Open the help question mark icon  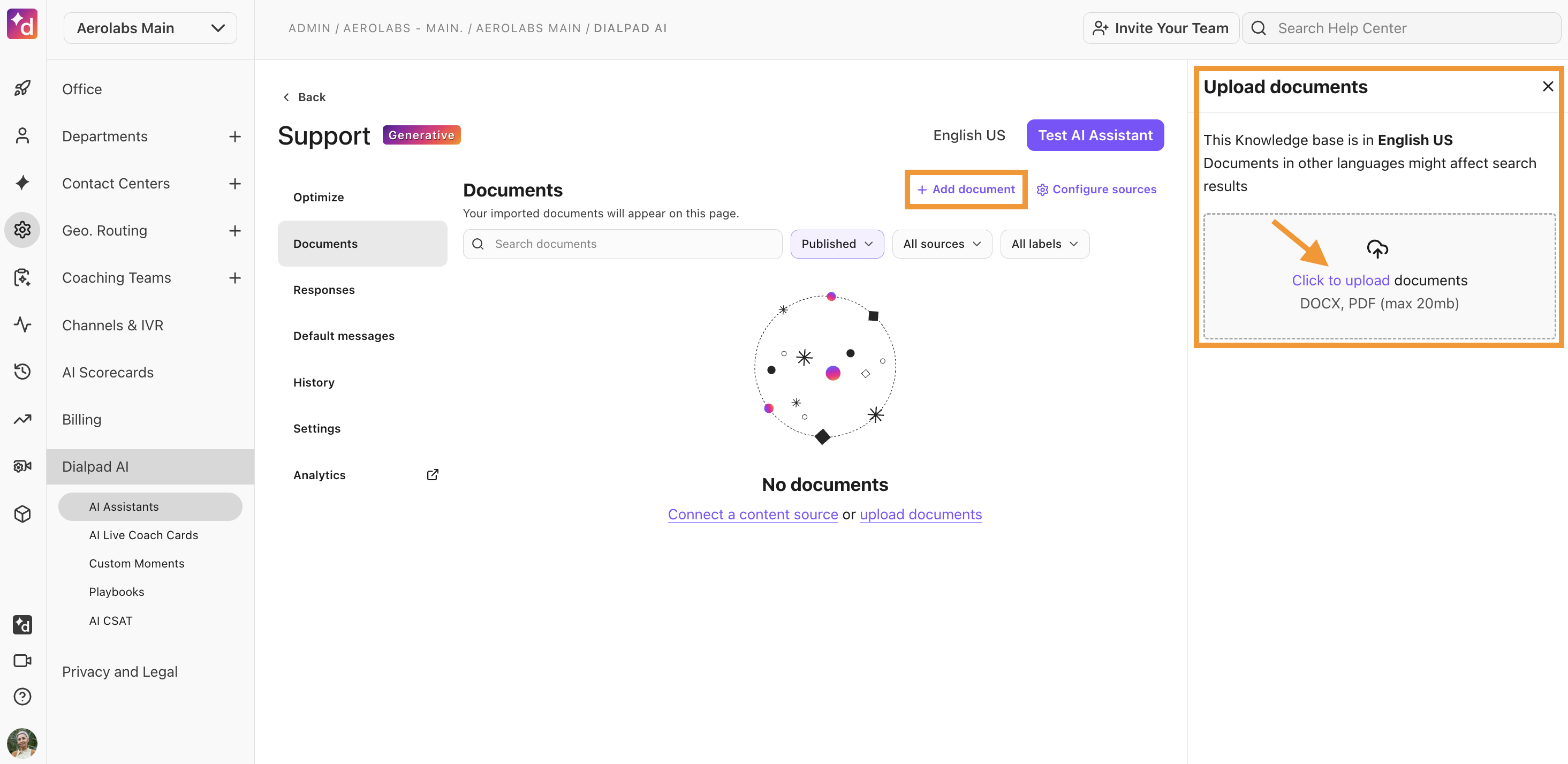[x=22, y=696]
